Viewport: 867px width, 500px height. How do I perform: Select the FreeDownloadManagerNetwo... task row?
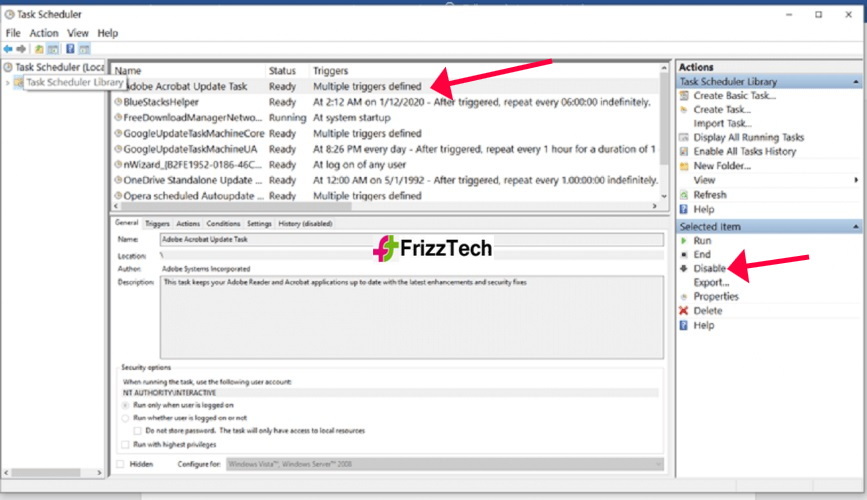coord(386,118)
